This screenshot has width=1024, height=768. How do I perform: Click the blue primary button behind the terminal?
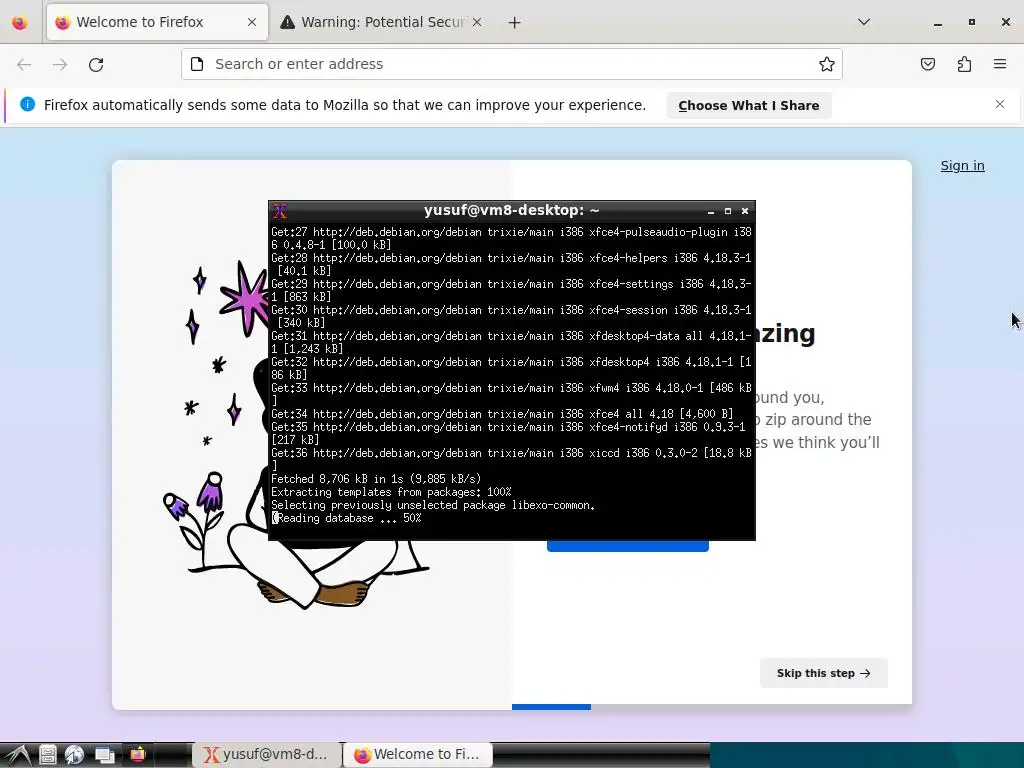pyautogui.click(x=628, y=546)
